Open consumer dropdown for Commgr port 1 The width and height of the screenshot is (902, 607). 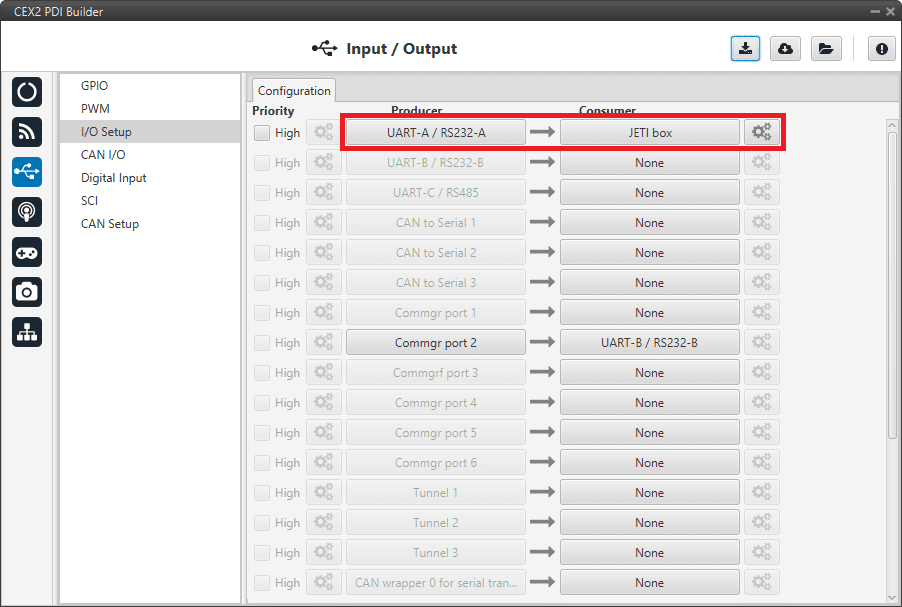[649, 312]
